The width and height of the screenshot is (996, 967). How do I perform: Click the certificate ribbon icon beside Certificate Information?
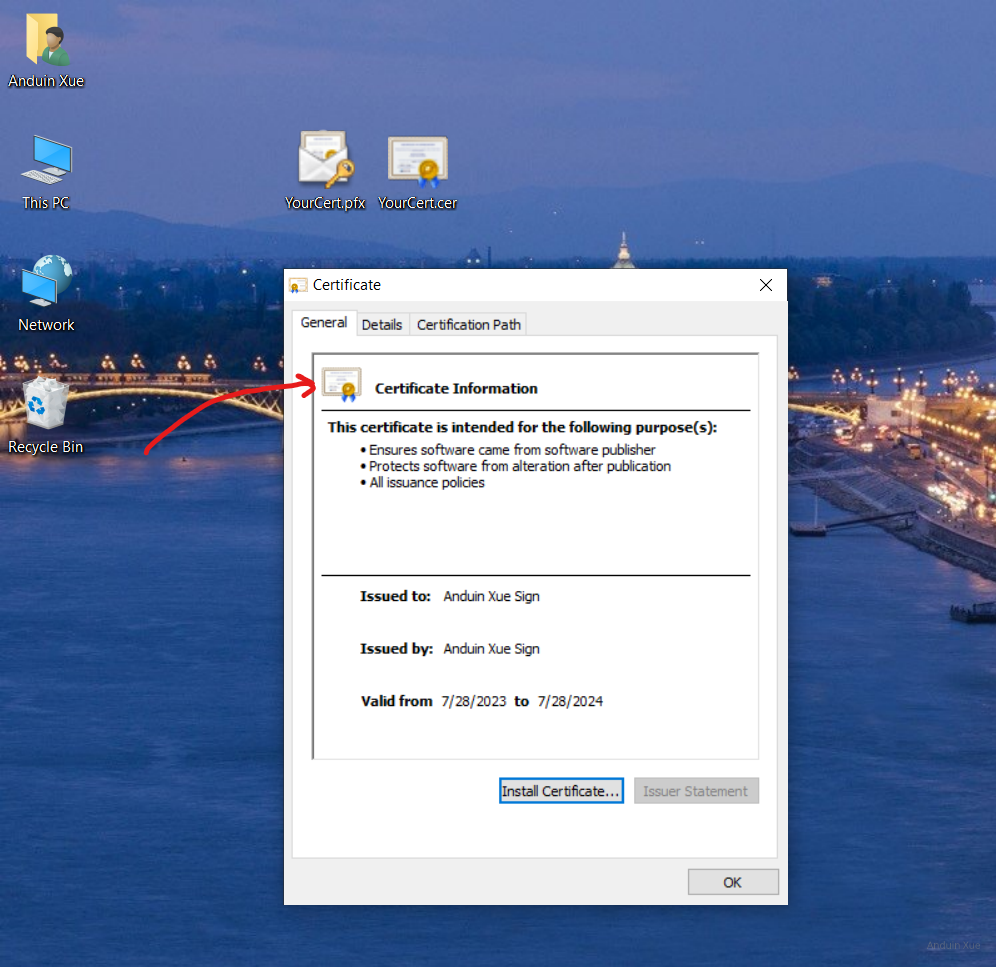[341, 385]
